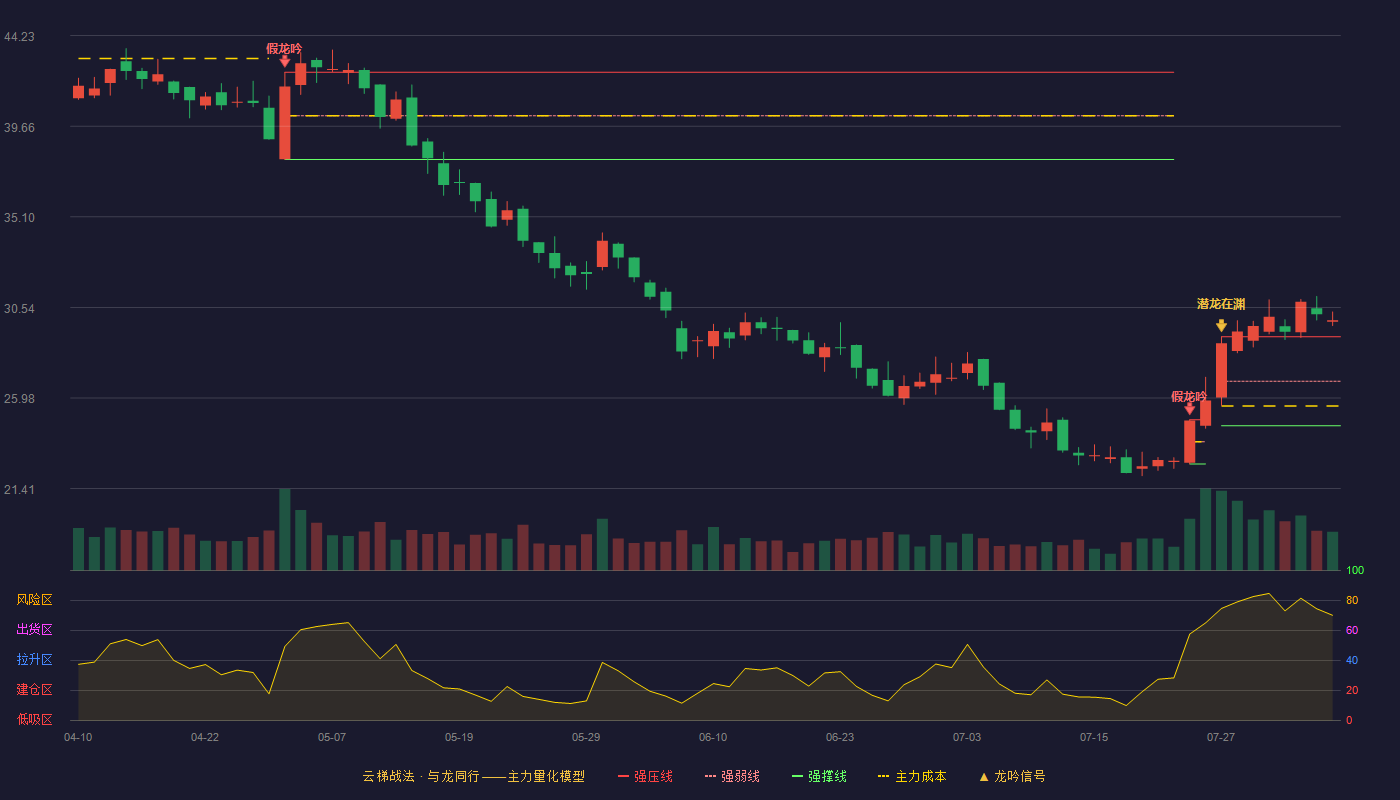Screen dimensions: 1400x800
Task: Click the 建仓区 zone label
Action: tap(34, 690)
